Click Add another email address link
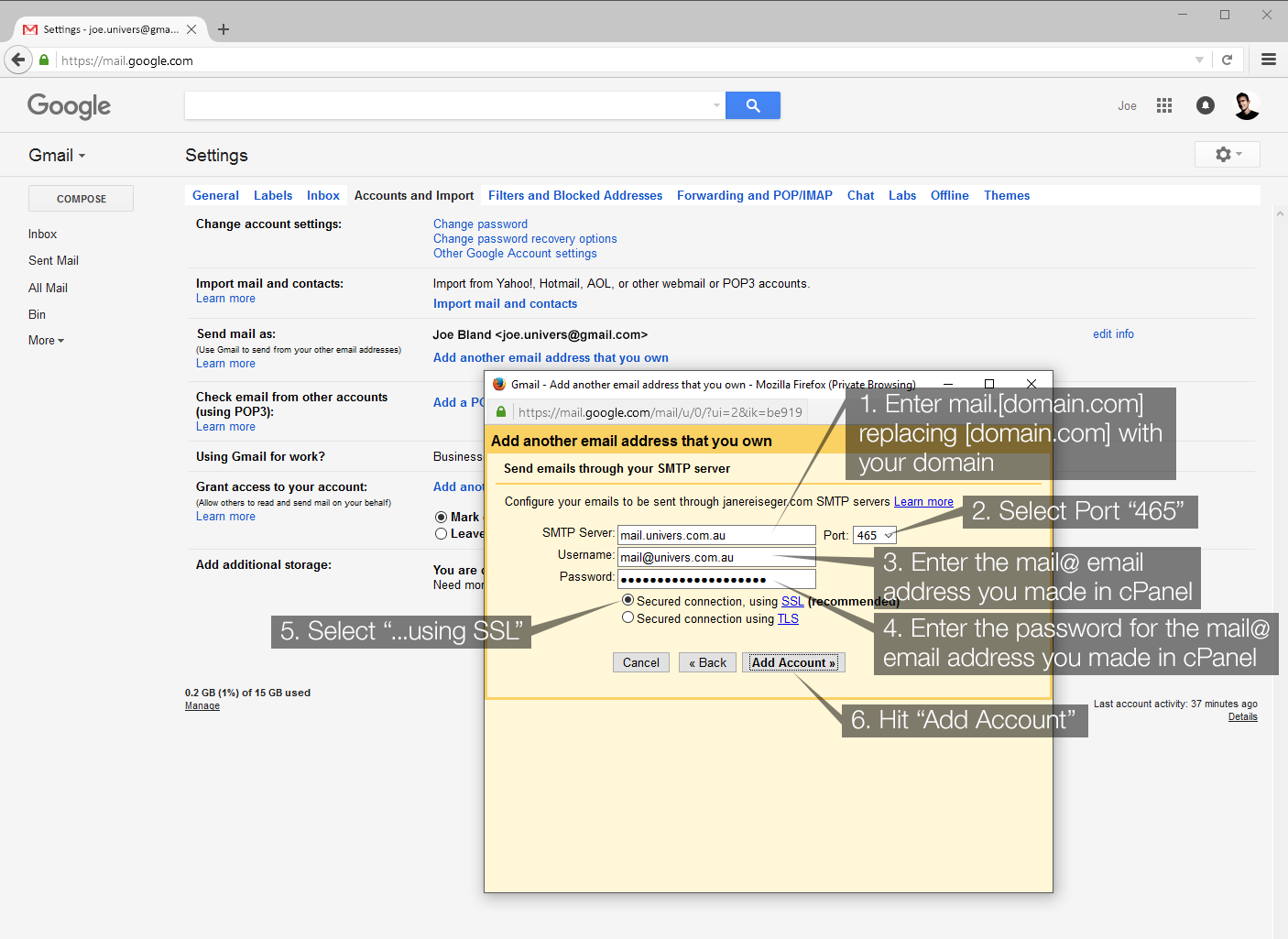The image size is (1288, 939). coord(551,357)
